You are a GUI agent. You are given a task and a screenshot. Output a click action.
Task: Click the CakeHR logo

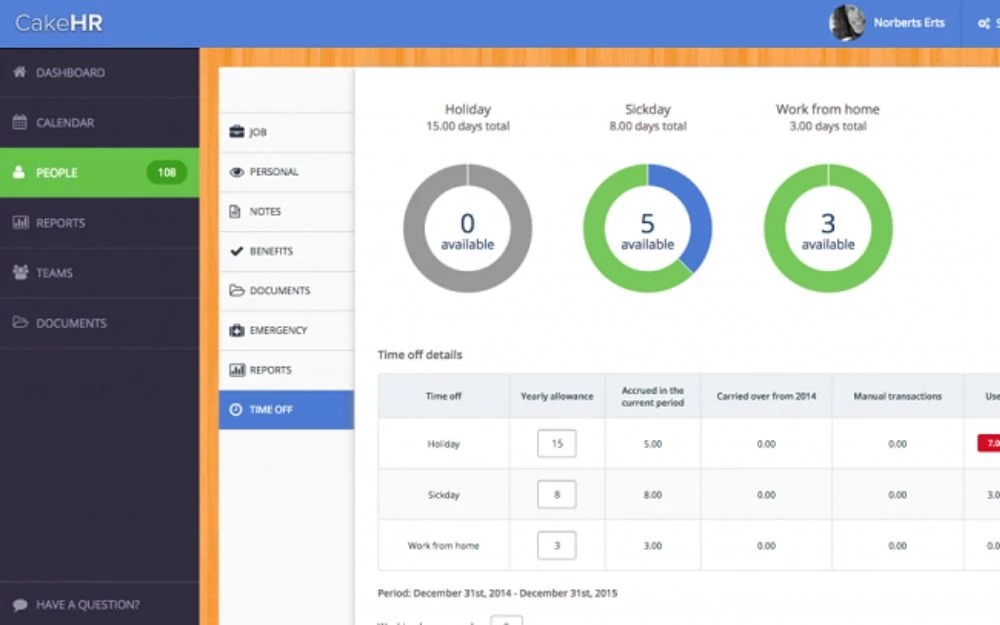(59, 23)
